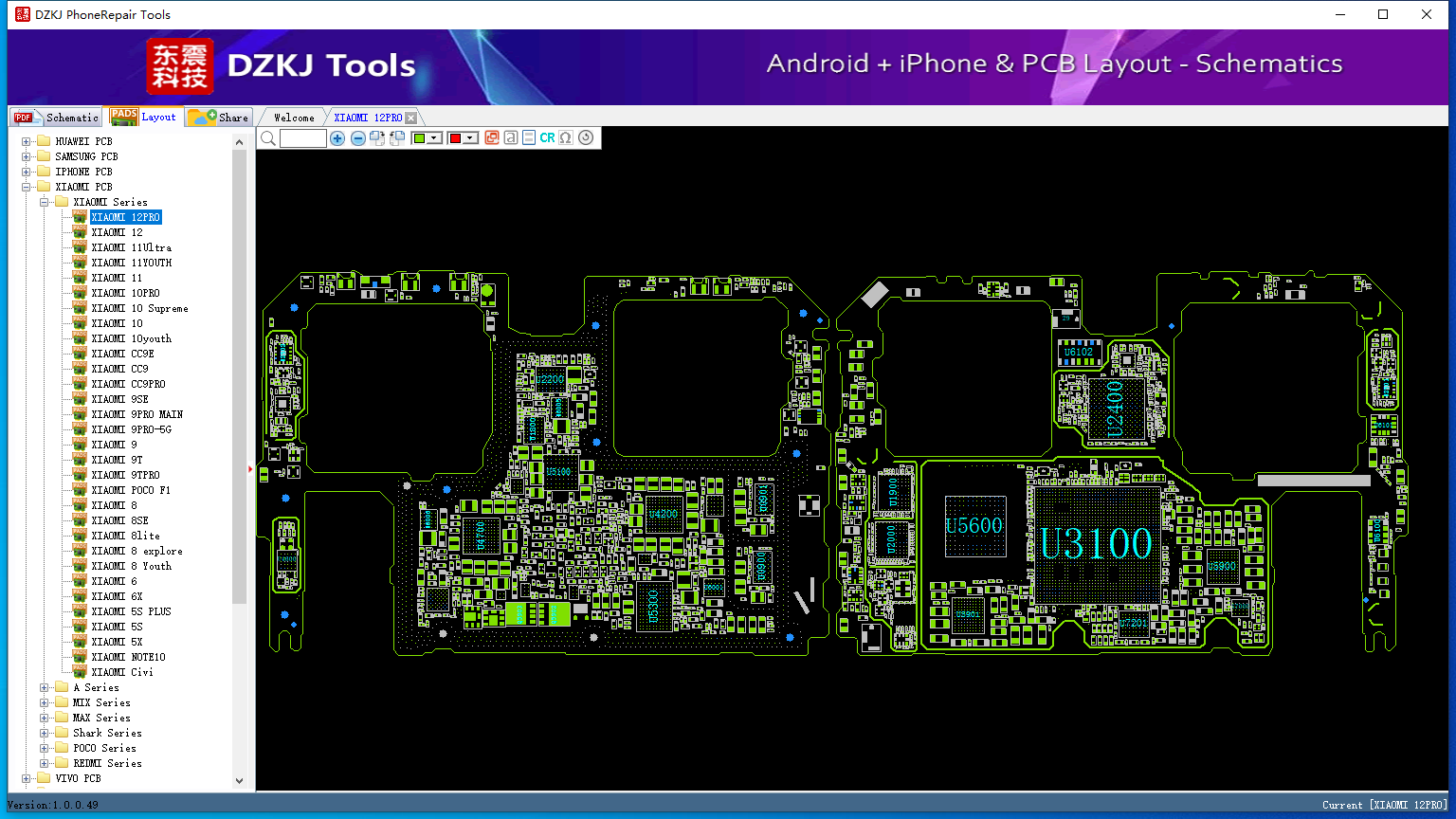This screenshot has width=1456, height=819.
Task: Click the blue-framed lines toolbar icon
Action: click(529, 138)
